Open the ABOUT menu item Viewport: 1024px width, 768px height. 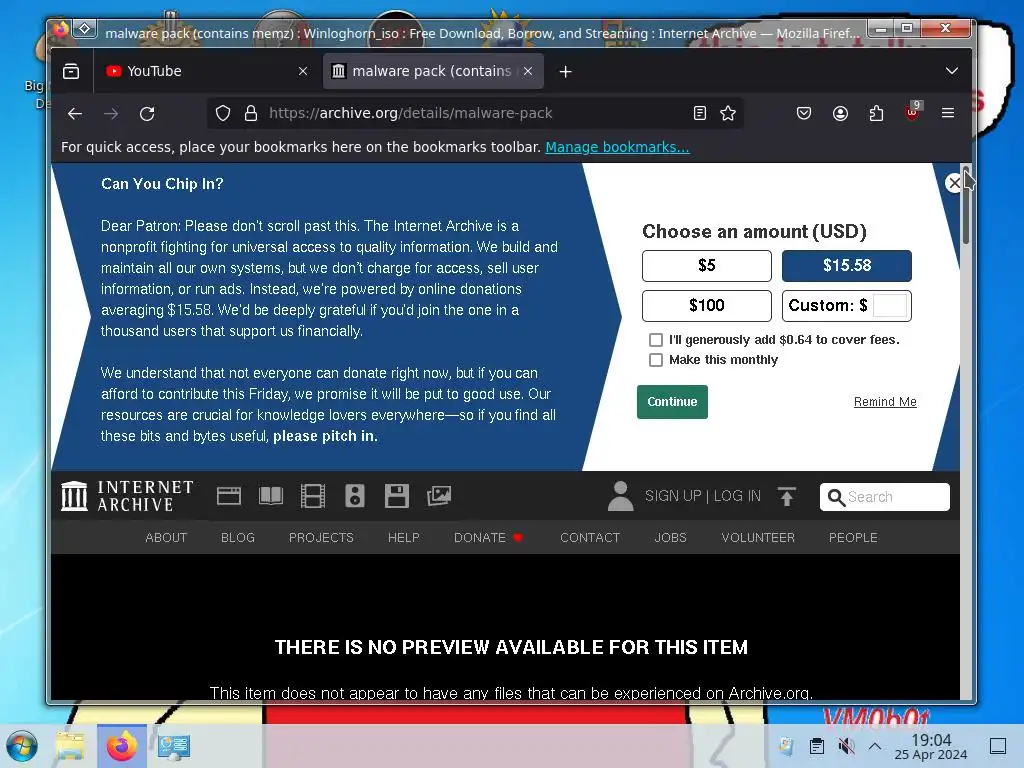166,537
